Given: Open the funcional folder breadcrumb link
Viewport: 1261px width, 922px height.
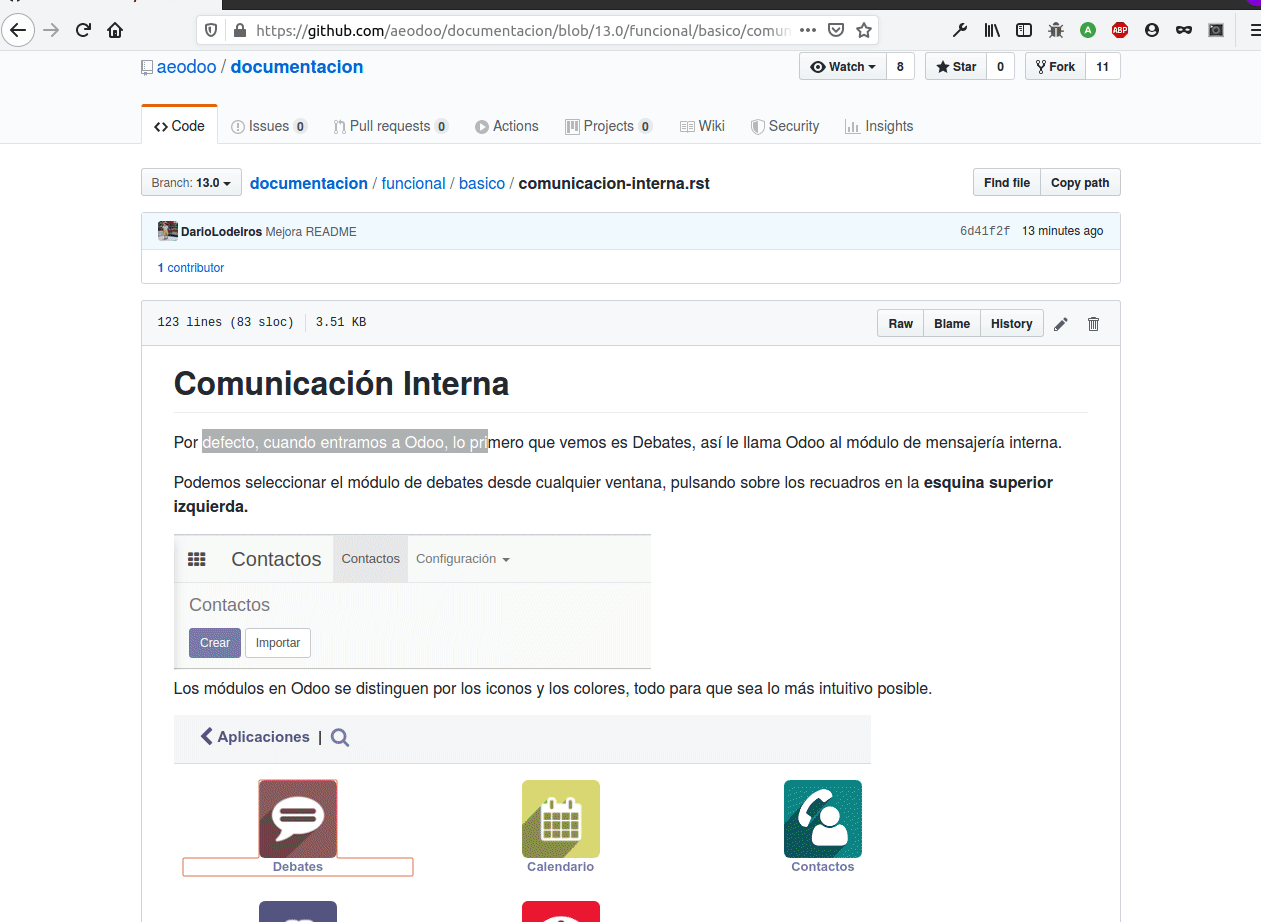Looking at the screenshot, I should click(413, 184).
